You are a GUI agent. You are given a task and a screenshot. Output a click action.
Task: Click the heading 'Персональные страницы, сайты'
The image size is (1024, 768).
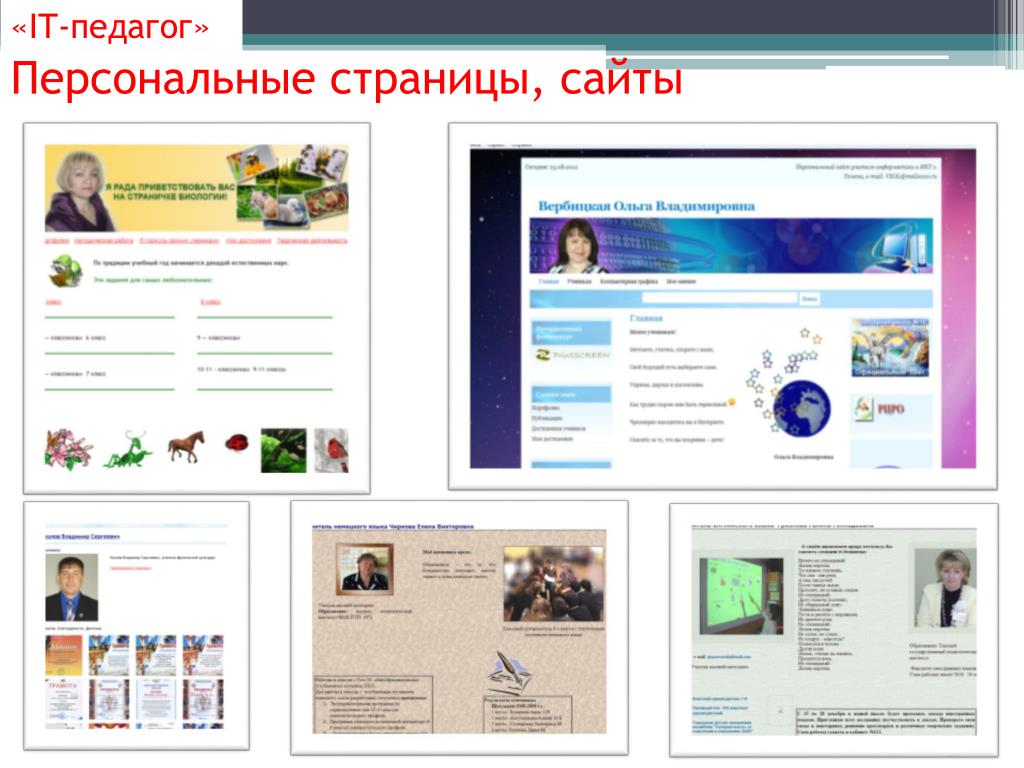tap(347, 78)
